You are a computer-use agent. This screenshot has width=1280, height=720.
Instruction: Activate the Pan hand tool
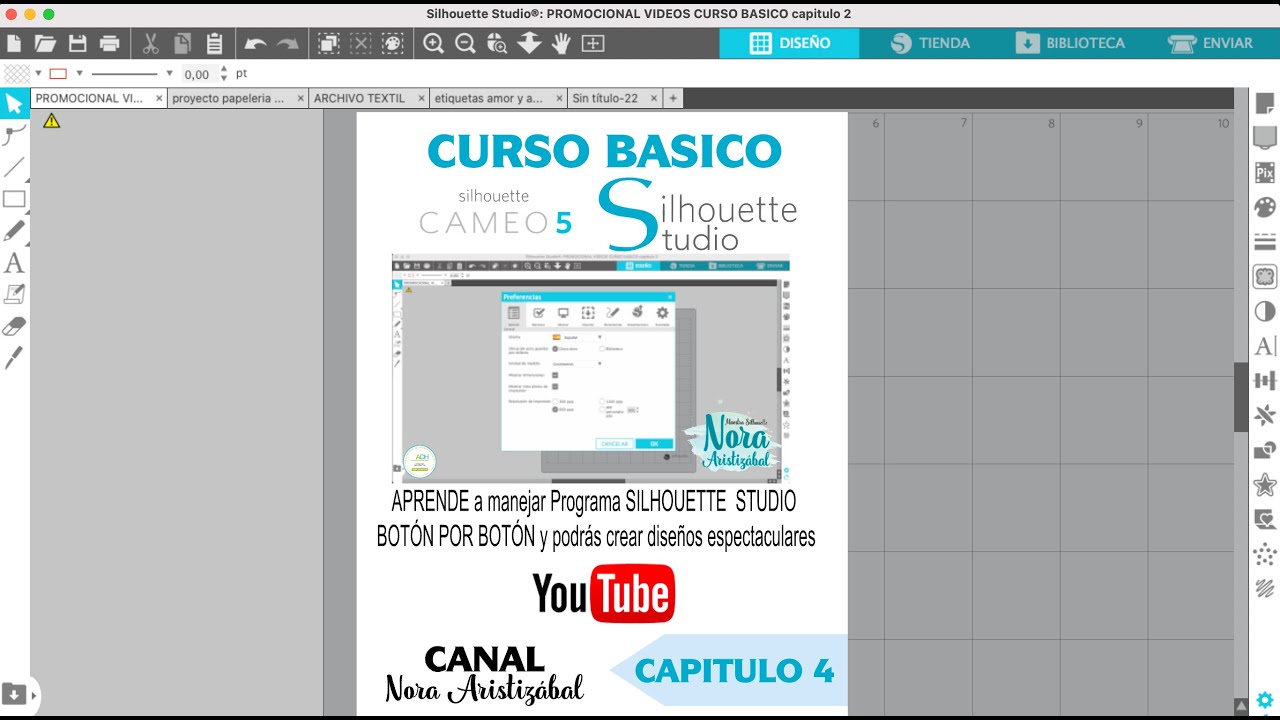(x=561, y=44)
